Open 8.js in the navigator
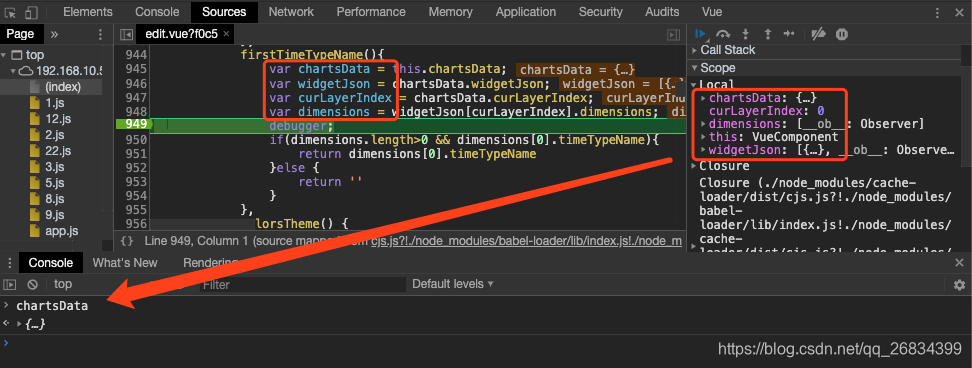Screen dimensions: 972x368 [x=54, y=199]
